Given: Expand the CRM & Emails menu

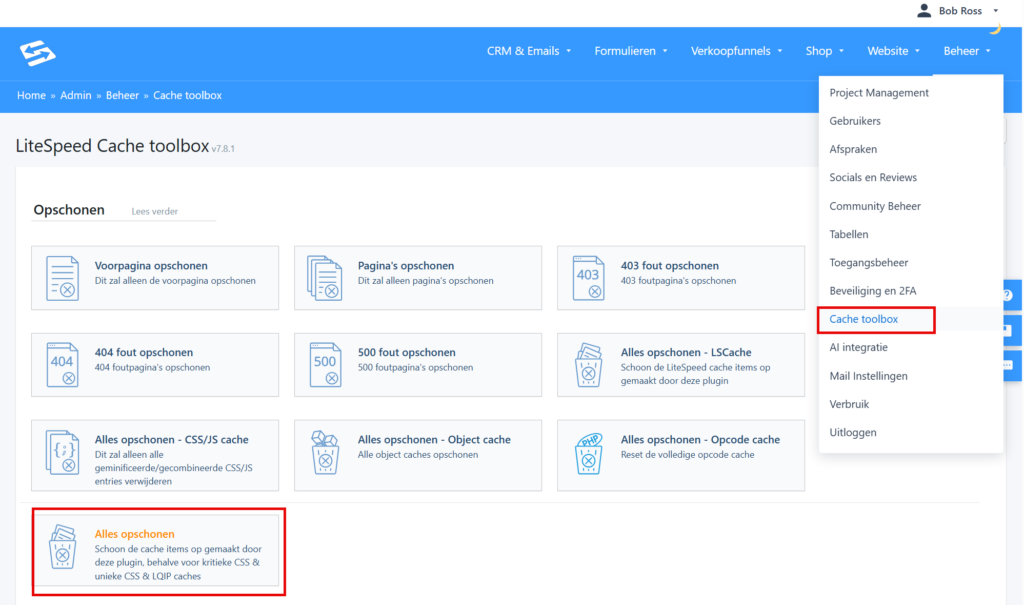Looking at the screenshot, I should point(529,51).
